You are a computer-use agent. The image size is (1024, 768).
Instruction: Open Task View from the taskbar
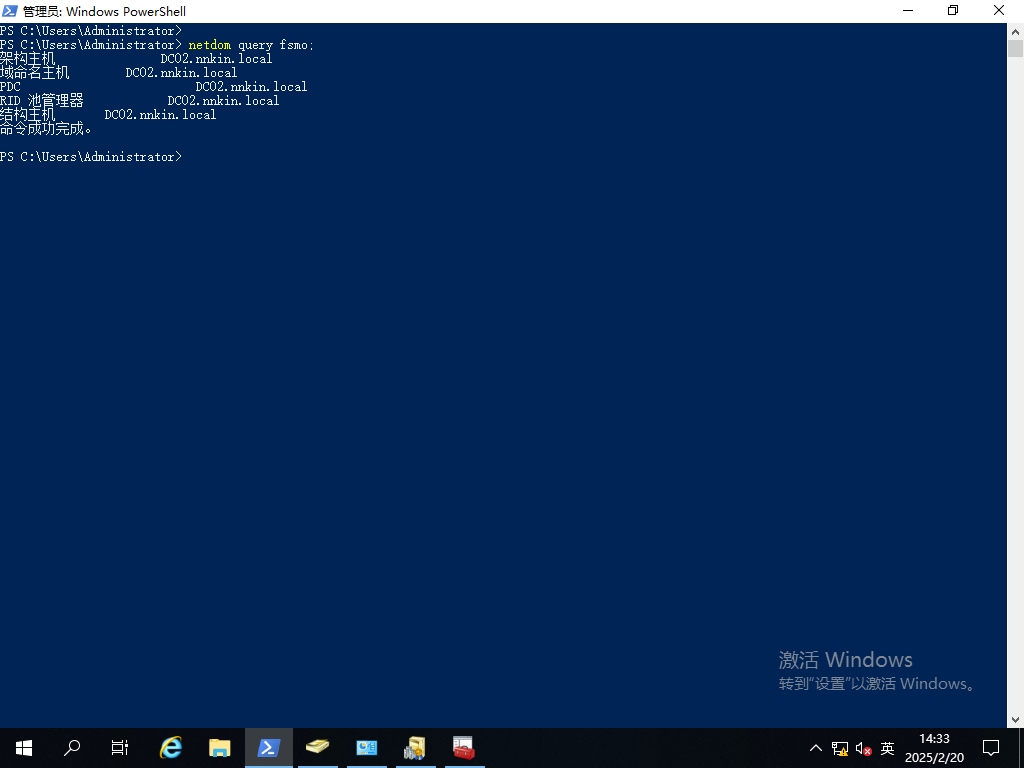pos(120,747)
